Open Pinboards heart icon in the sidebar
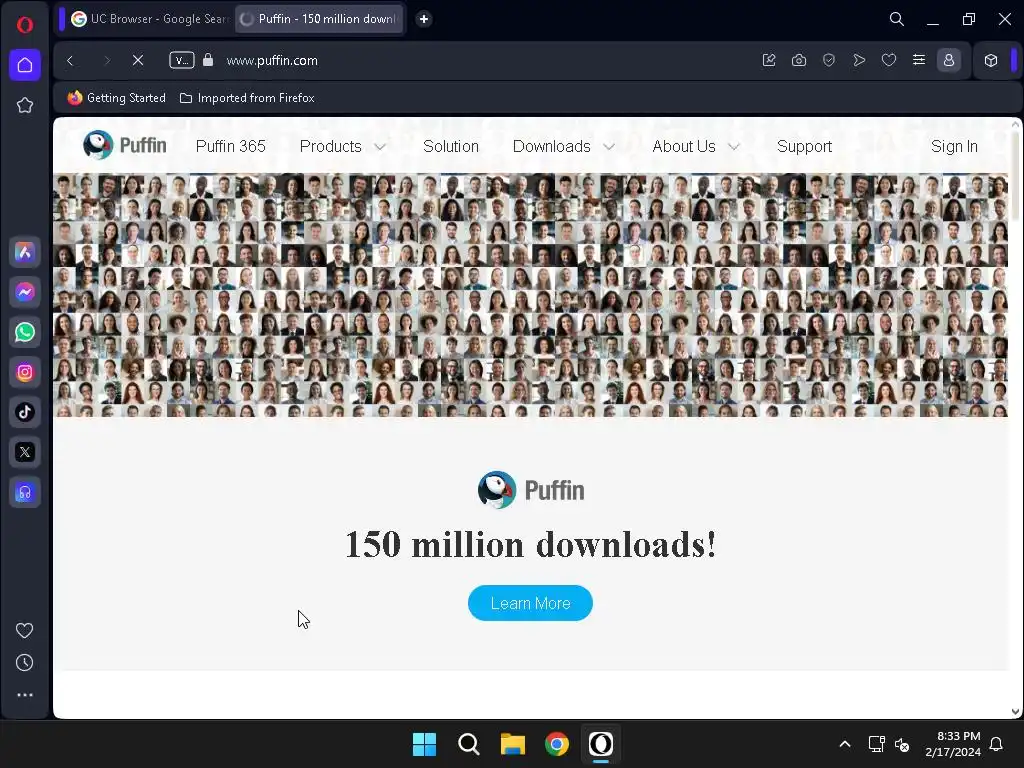 (x=25, y=630)
